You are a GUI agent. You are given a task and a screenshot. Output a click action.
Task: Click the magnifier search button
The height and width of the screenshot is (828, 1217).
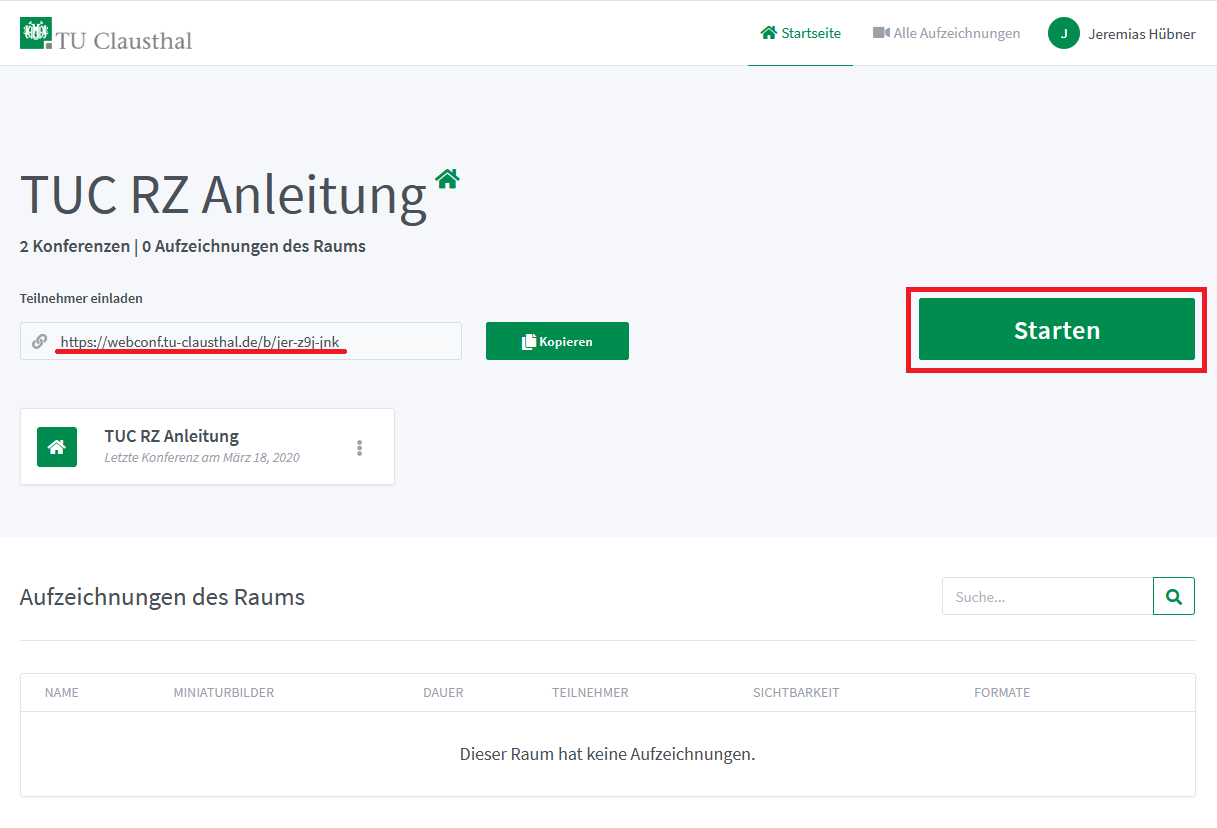click(x=1174, y=597)
